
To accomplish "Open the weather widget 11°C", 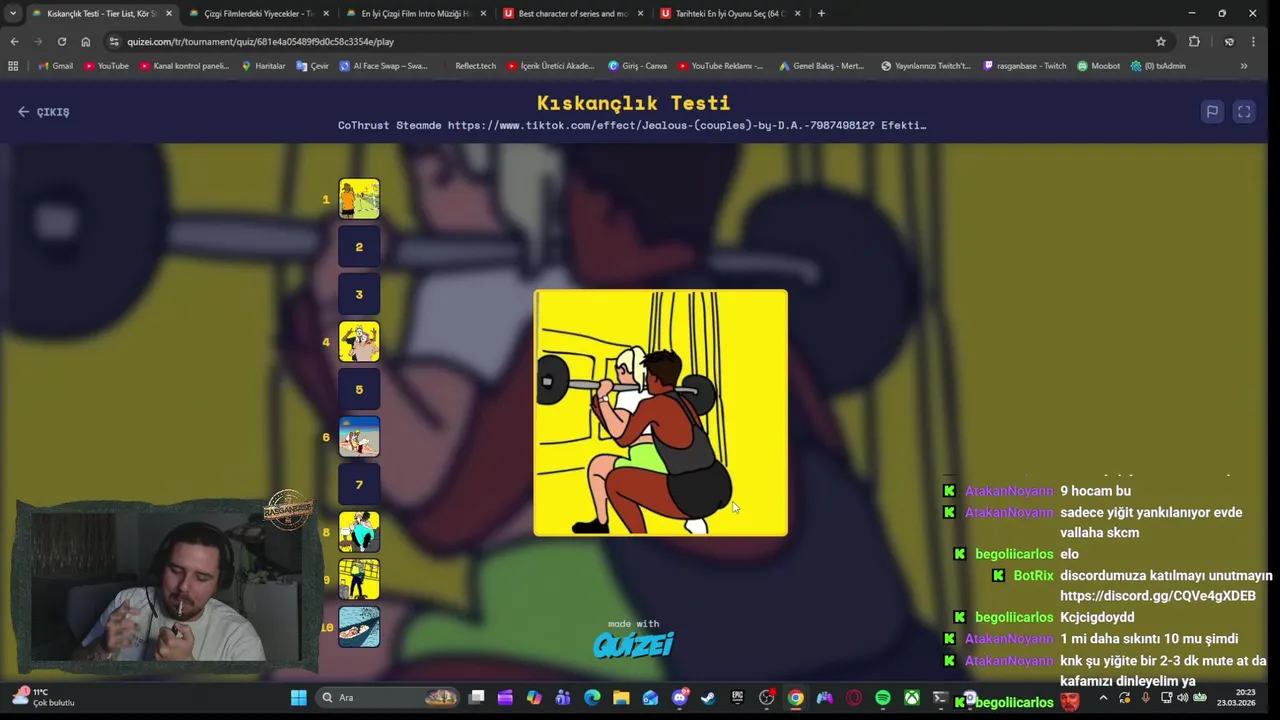I will tap(44, 697).
